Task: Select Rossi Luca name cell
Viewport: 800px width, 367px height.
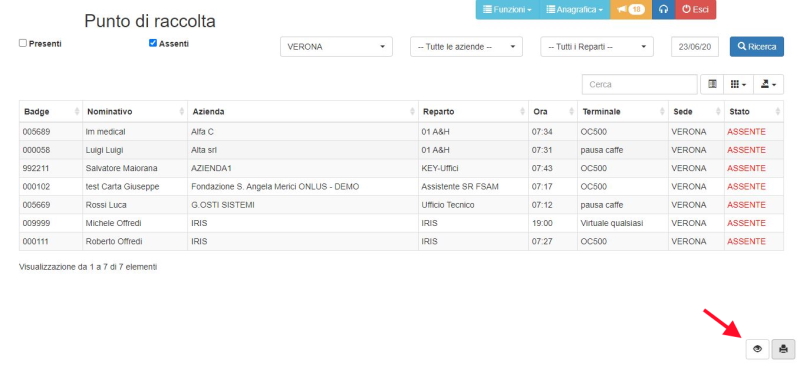Action: coord(135,205)
